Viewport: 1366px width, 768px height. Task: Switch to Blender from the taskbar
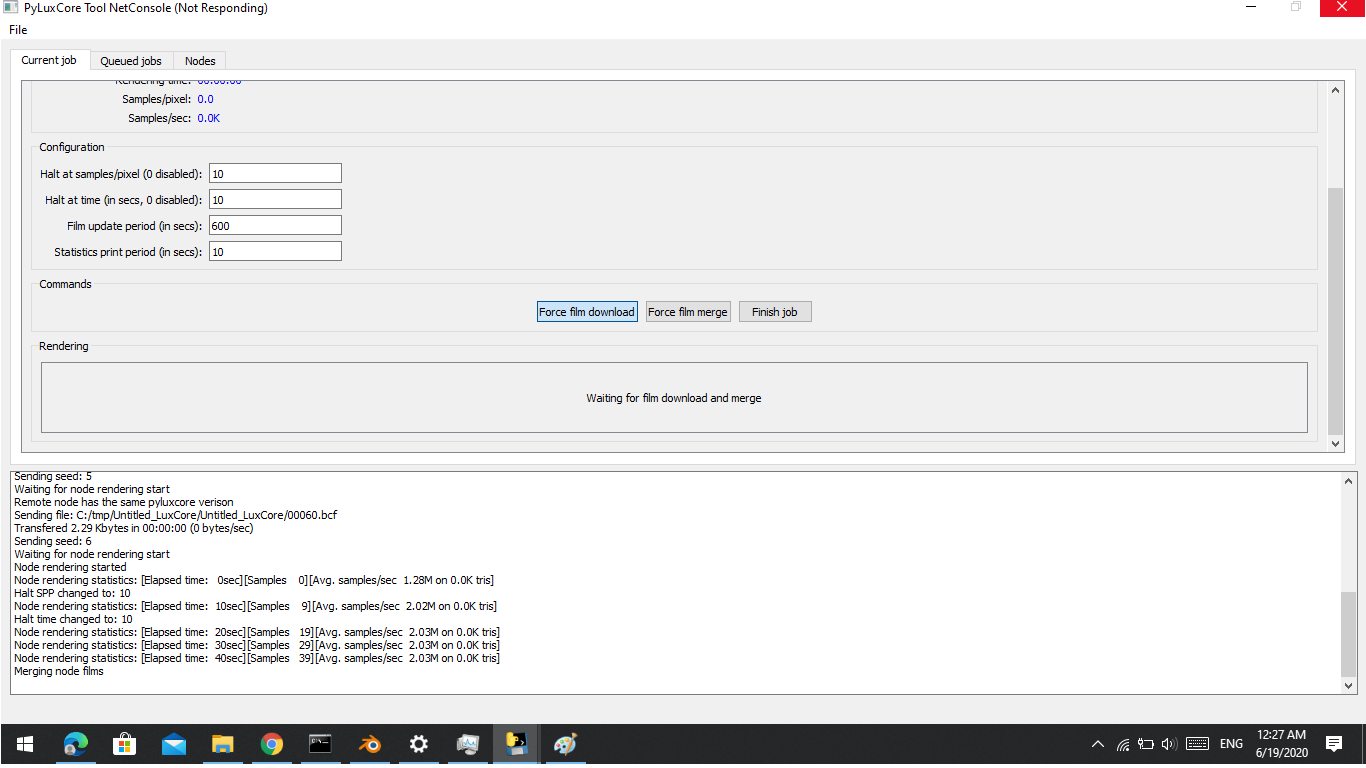coord(370,744)
